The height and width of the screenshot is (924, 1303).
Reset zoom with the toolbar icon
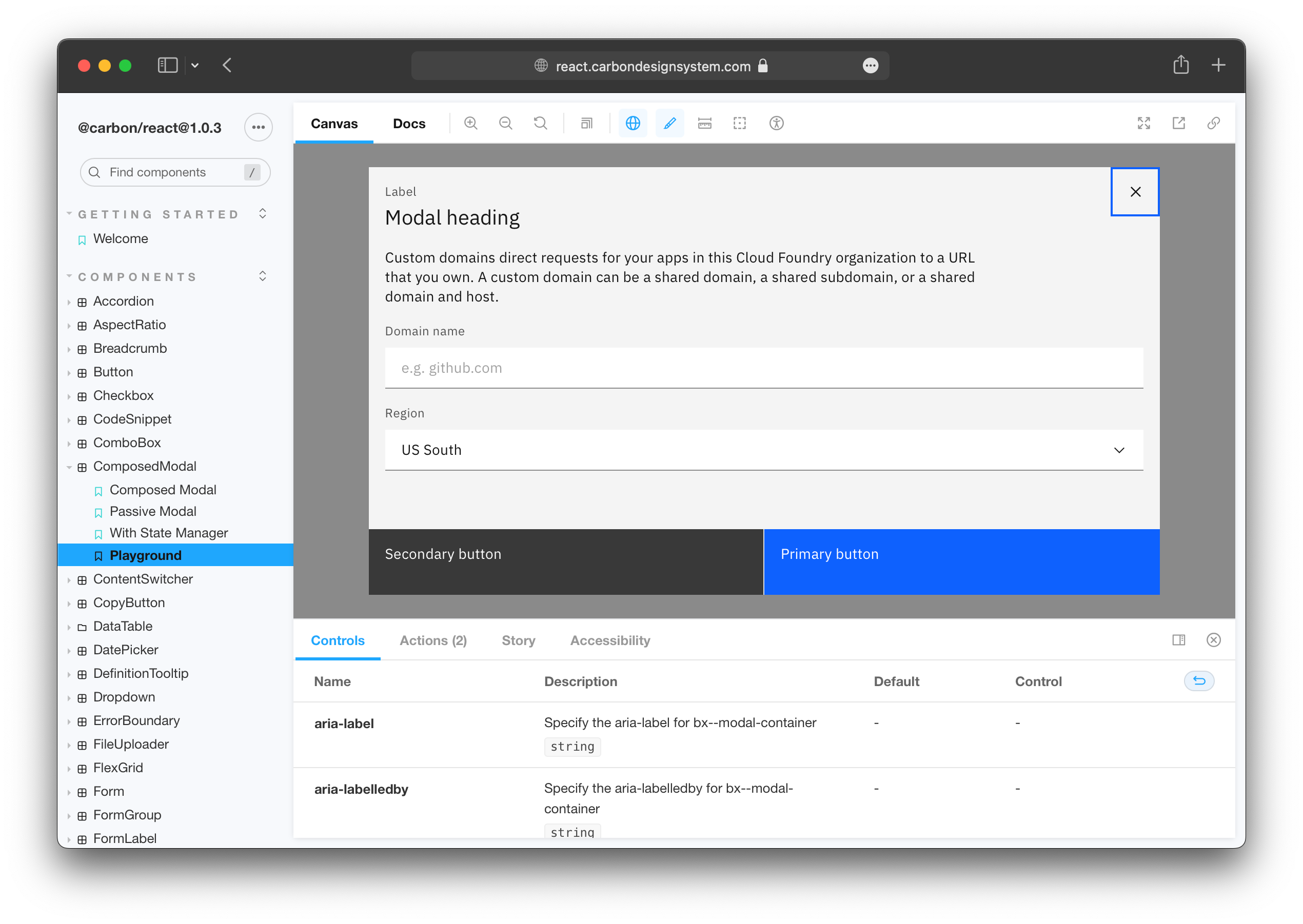(540, 124)
